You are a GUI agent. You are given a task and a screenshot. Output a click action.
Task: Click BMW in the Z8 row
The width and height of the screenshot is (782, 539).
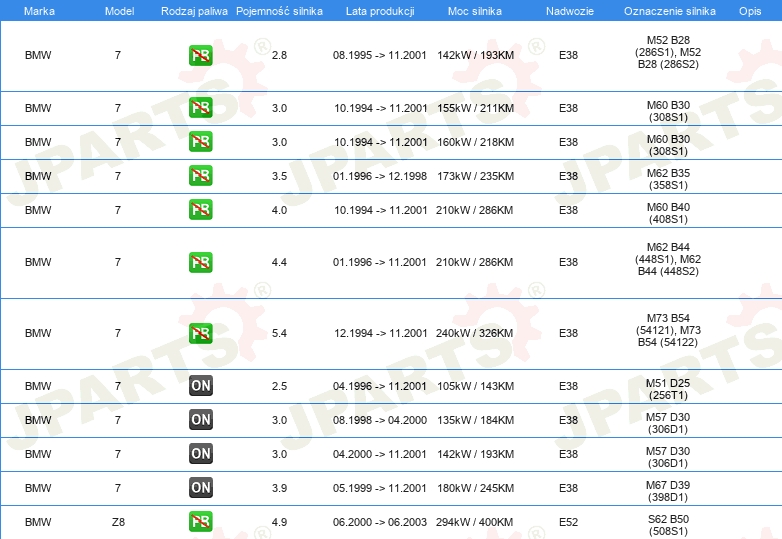coord(38,522)
